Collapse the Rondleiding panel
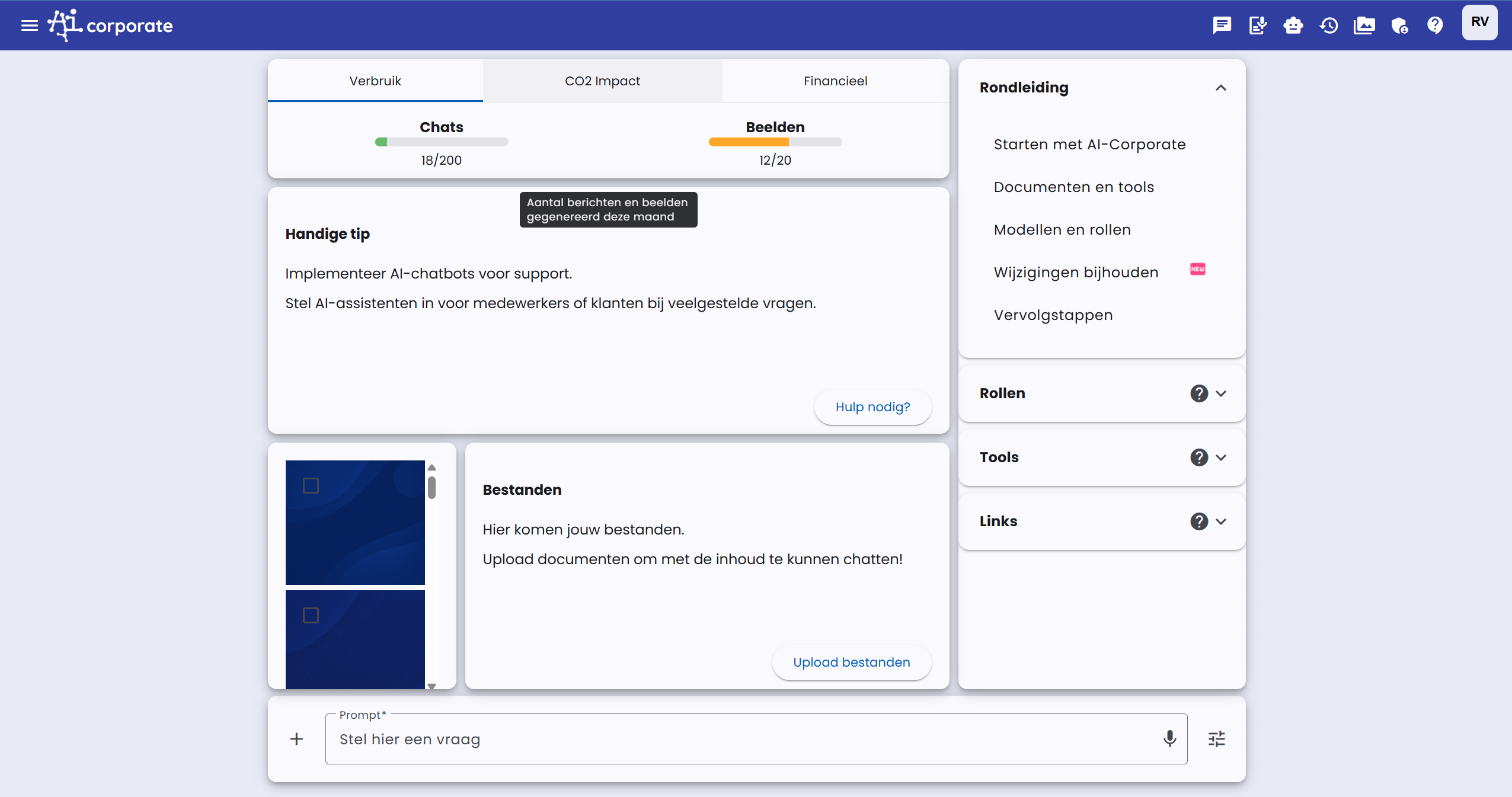Screen dimensions: 1512x797 point(1220,88)
